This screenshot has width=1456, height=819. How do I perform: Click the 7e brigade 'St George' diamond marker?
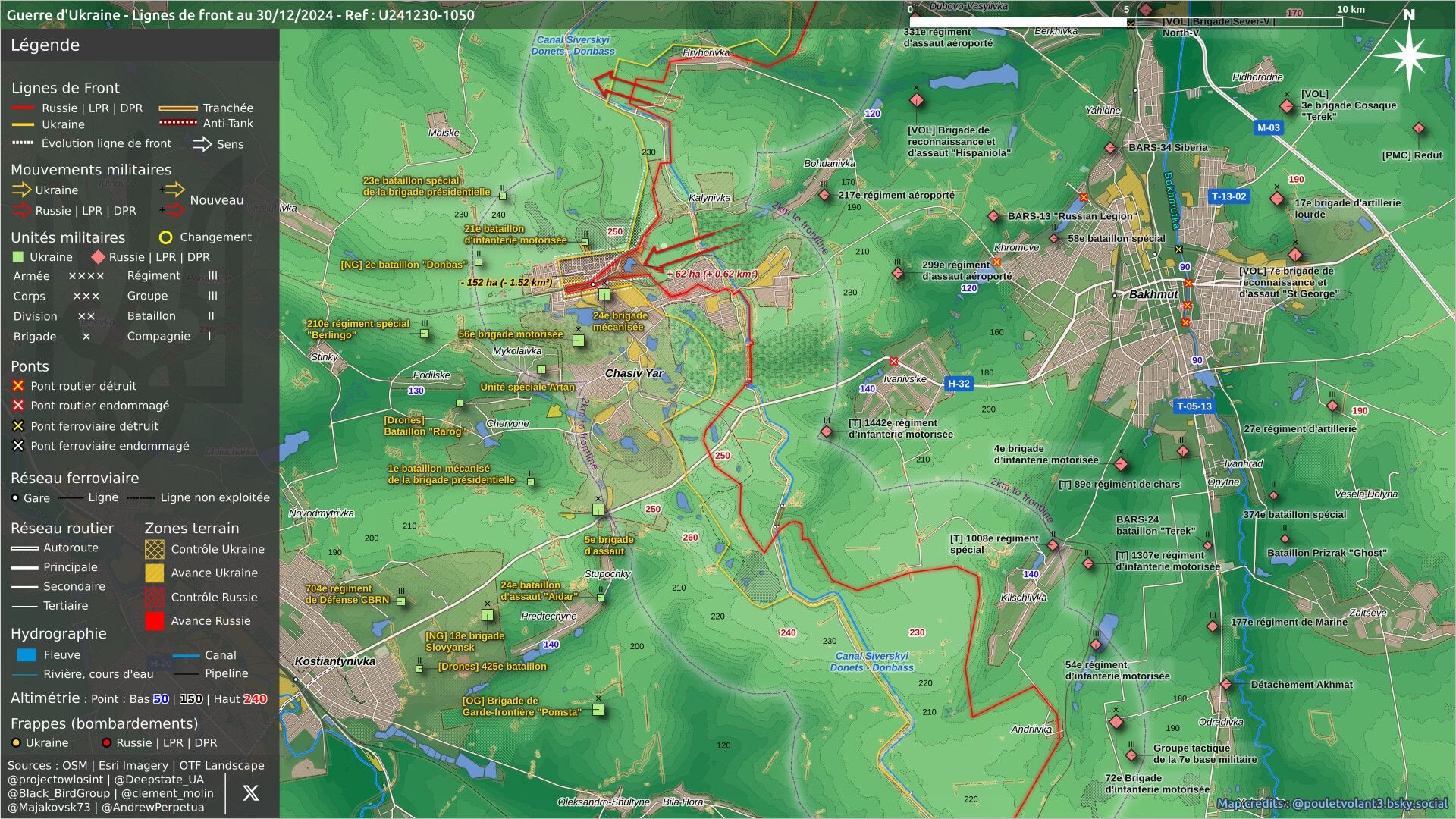tap(1296, 255)
